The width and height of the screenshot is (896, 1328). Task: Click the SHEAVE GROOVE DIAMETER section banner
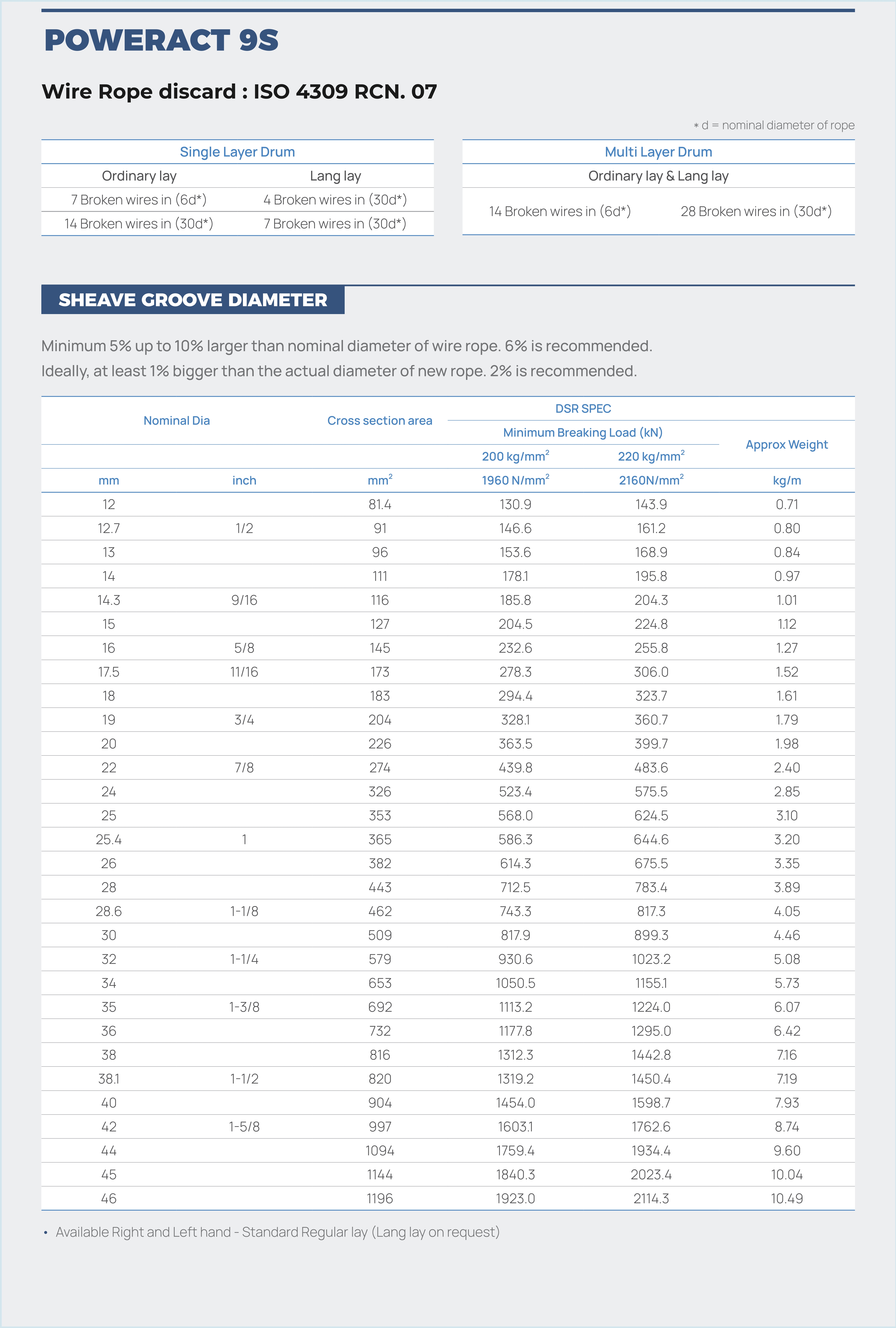(x=192, y=300)
